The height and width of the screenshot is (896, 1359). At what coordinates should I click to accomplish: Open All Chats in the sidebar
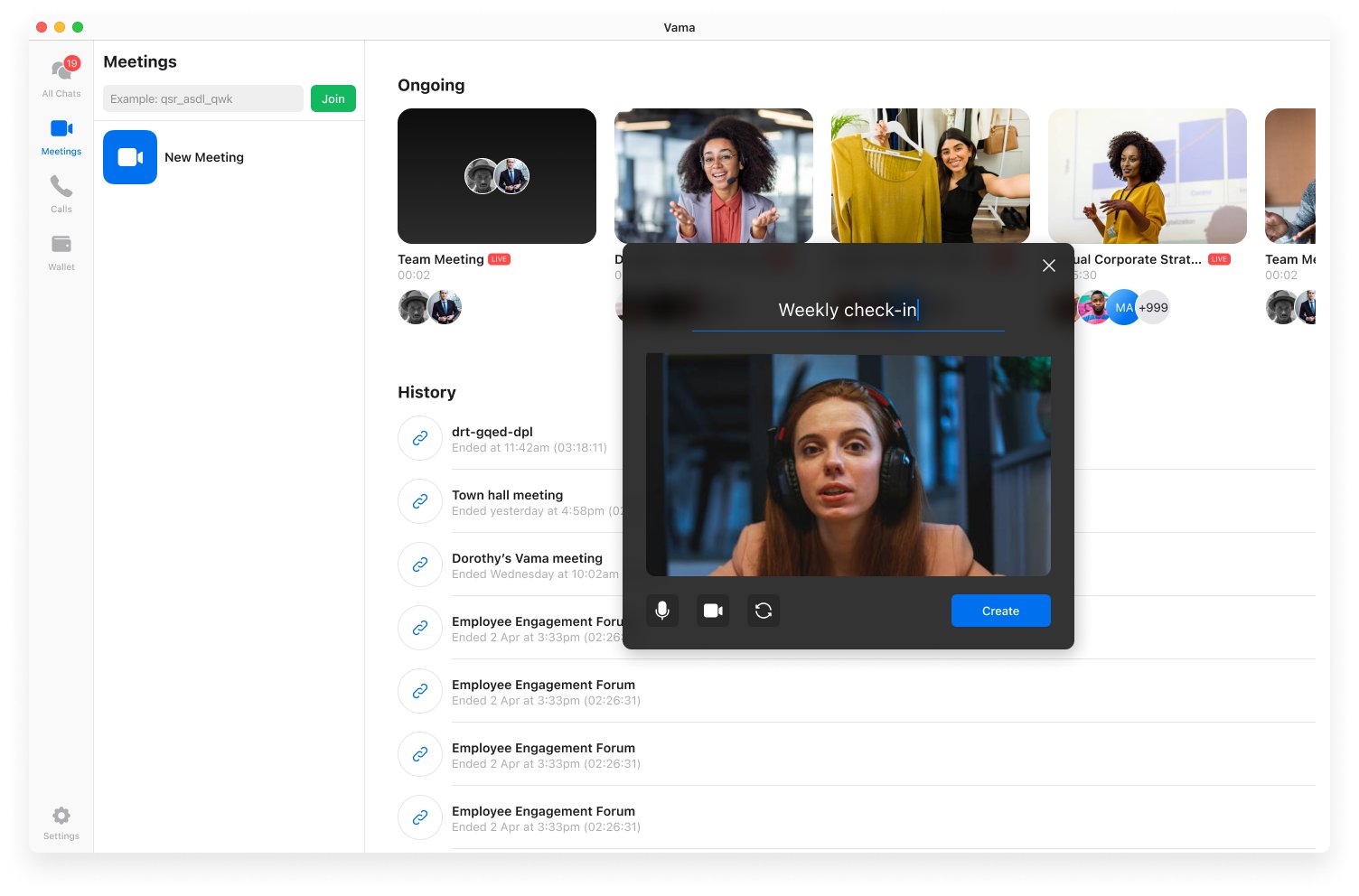[61, 77]
